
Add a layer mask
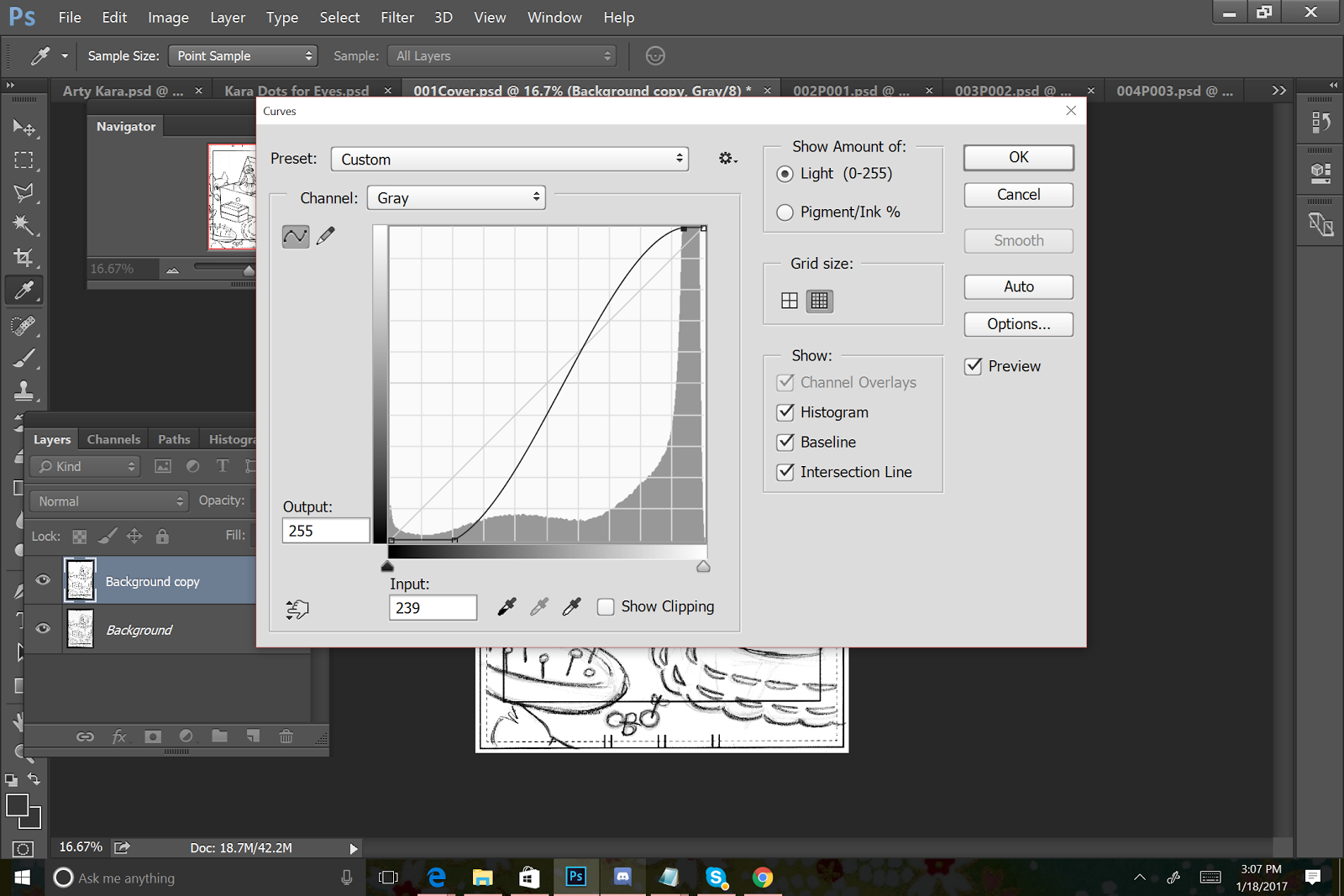tap(152, 736)
